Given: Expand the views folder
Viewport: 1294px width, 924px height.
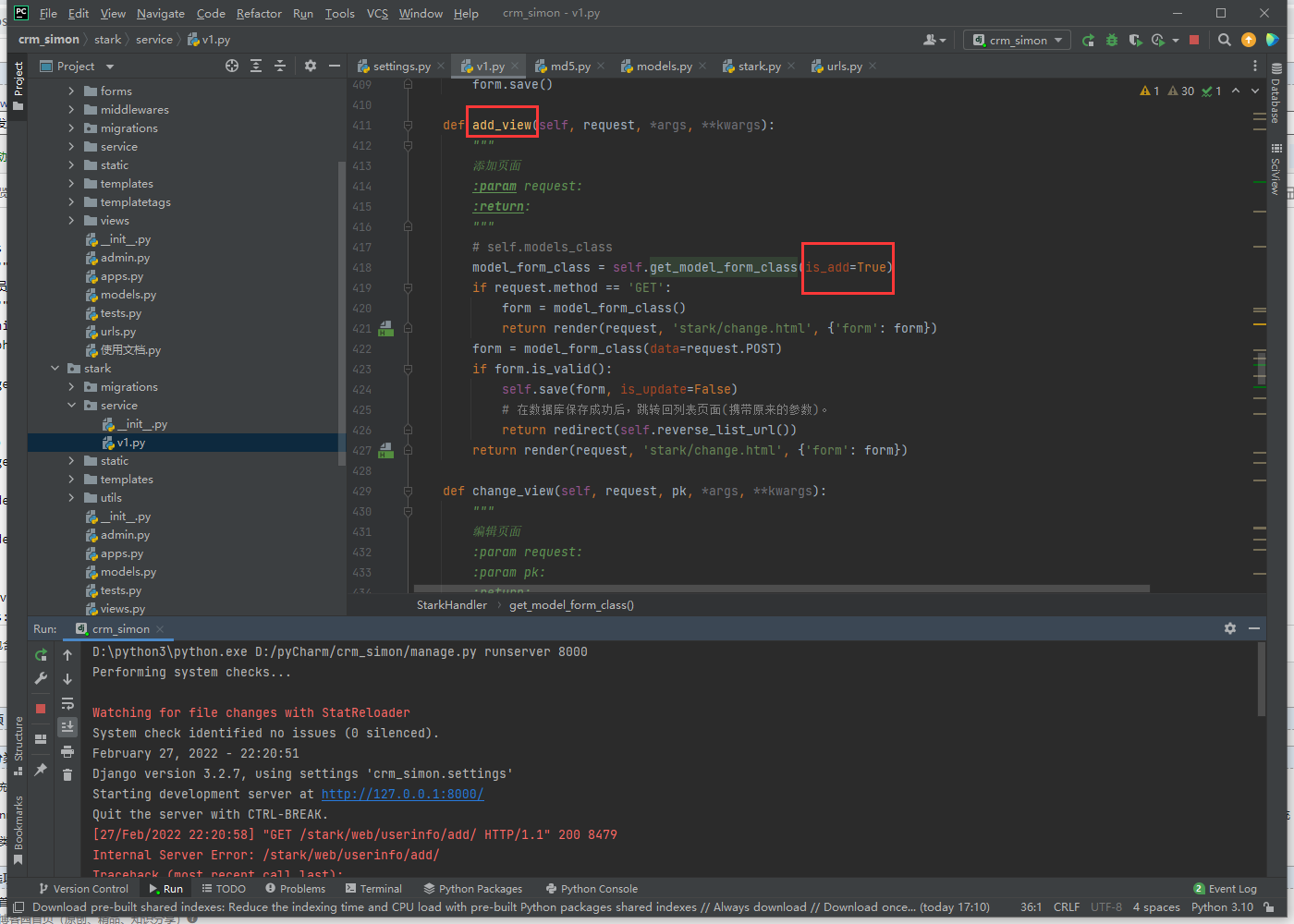Looking at the screenshot, I should pyautogui.click(x=71, y=220).
